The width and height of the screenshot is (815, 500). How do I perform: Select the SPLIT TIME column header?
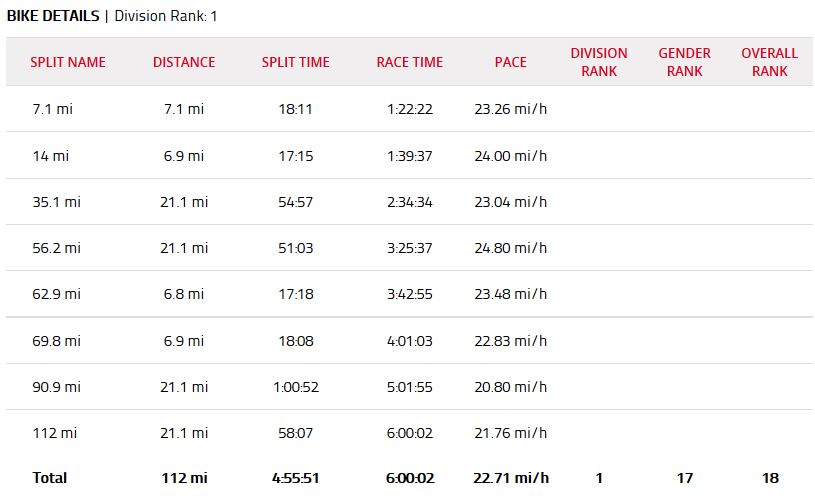(x=295, y=62)
